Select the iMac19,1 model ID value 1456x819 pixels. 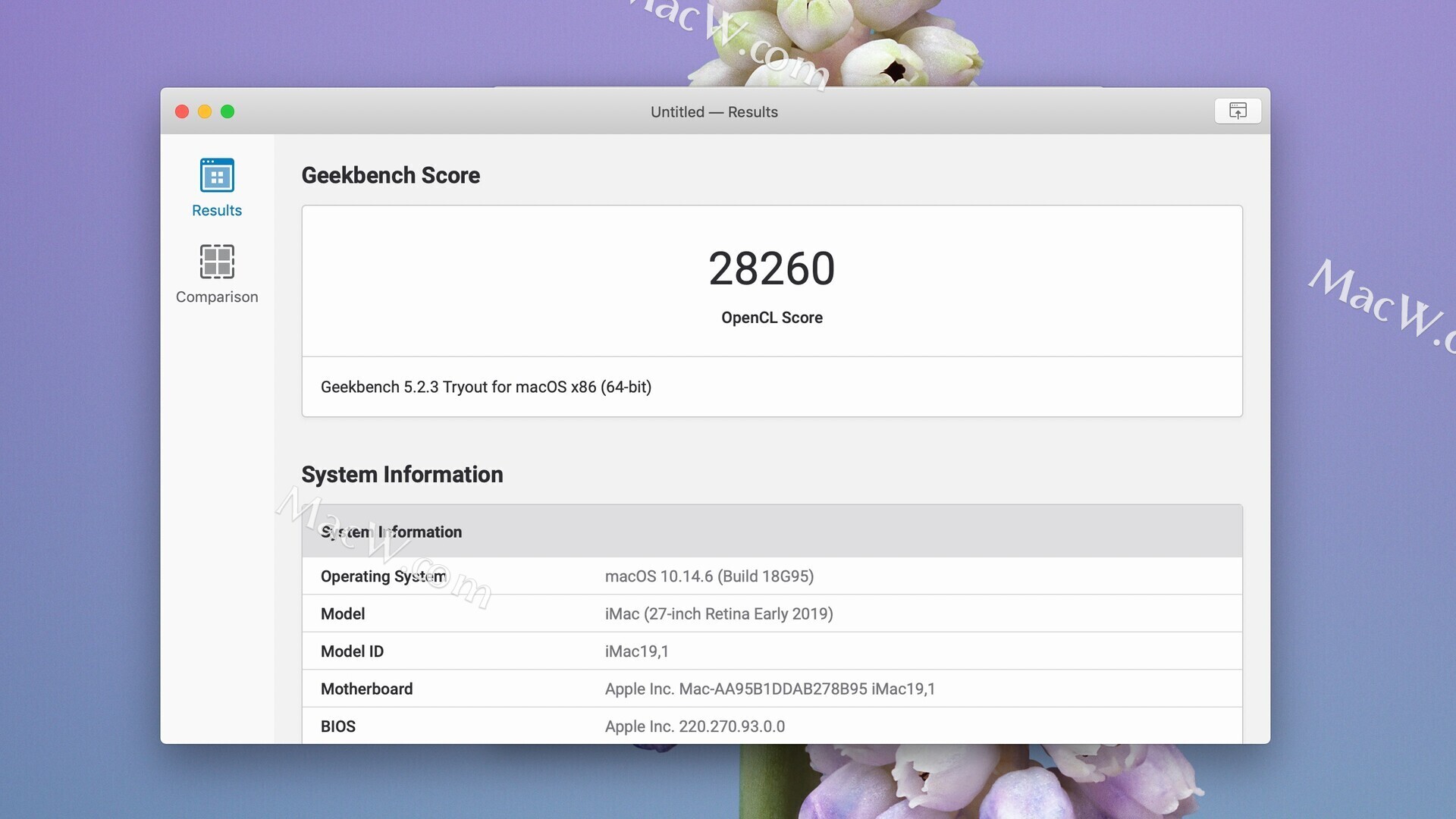click(x=636, y=651)
